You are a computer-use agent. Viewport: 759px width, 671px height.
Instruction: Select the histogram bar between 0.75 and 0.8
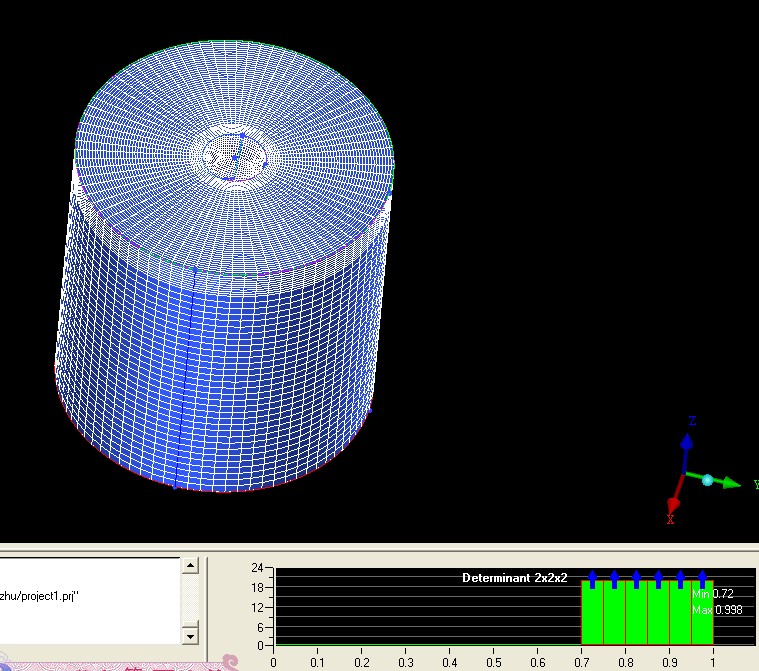[x=614, y=614]
